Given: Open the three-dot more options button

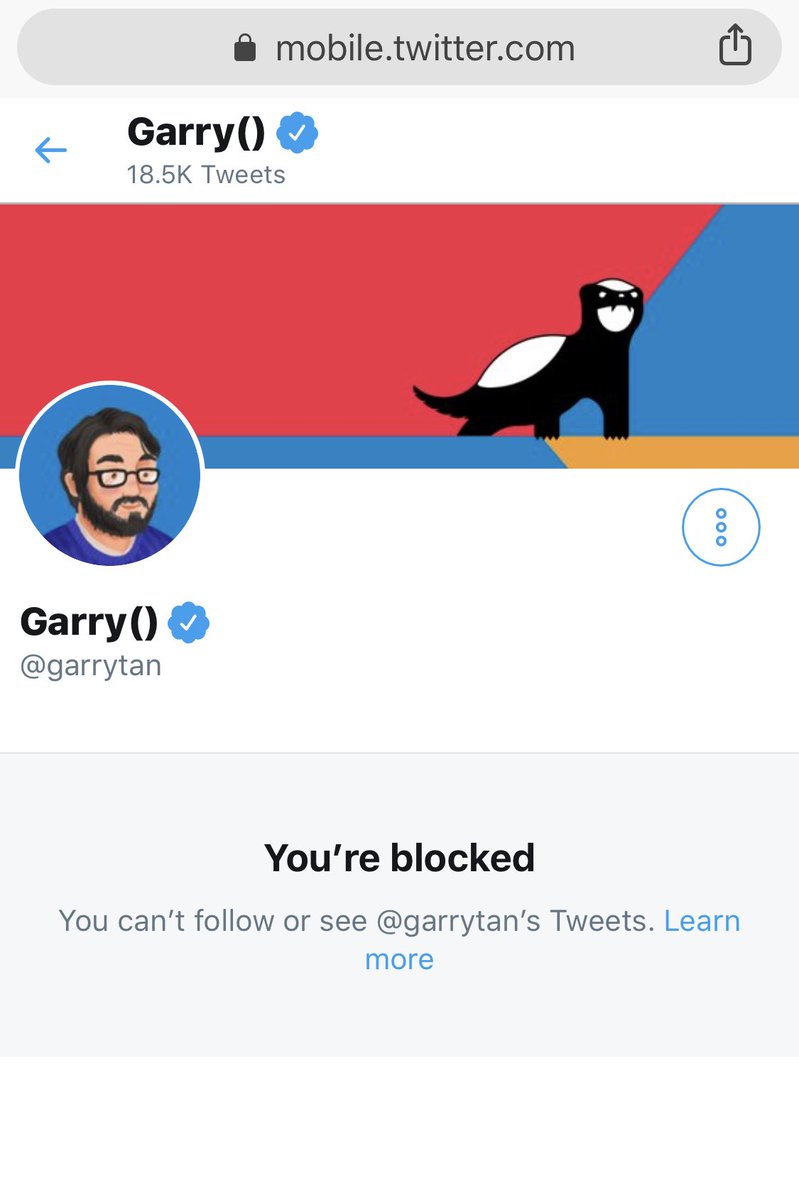Looking at the screenshot, I should [721, 527].
